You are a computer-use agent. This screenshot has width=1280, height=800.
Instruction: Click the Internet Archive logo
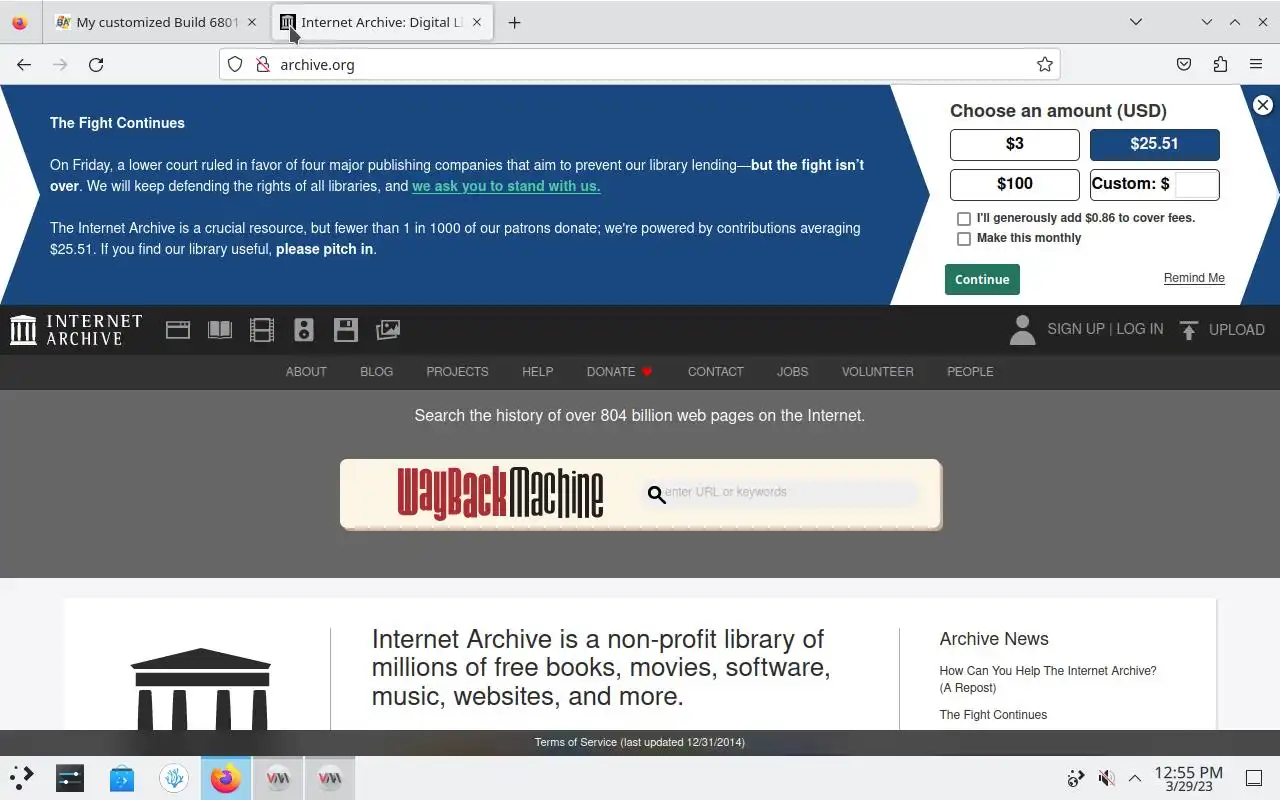coord(76,330)
